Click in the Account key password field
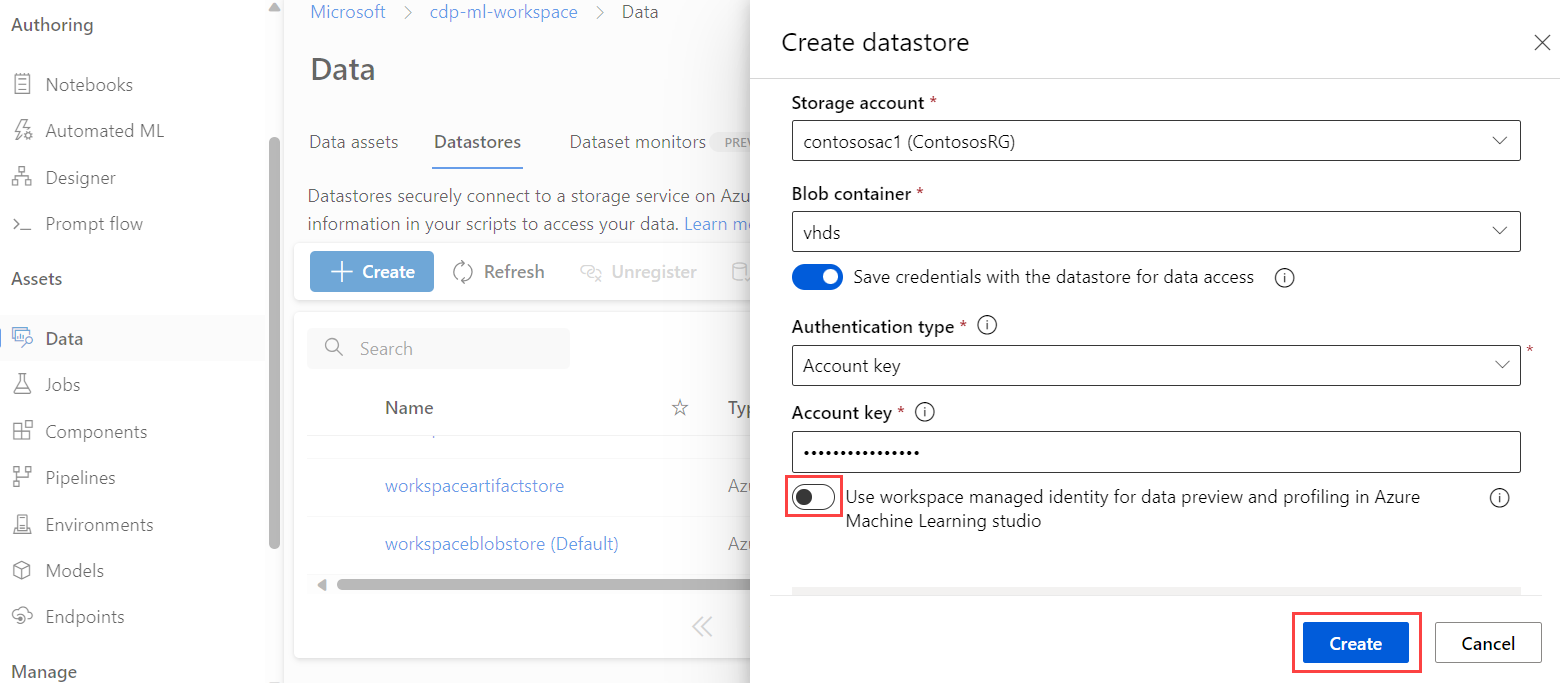 1156,452
